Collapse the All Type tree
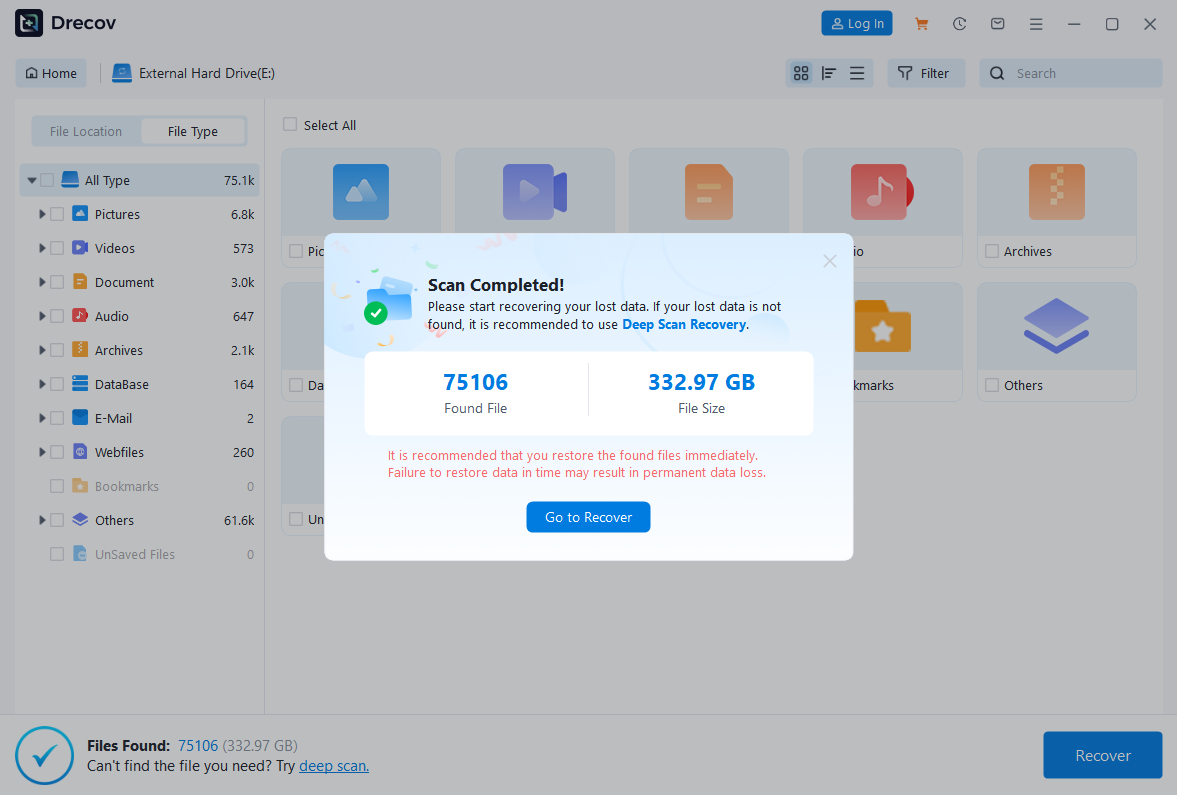This screenshot has width=1177, height=795. [x=29, y=180]
